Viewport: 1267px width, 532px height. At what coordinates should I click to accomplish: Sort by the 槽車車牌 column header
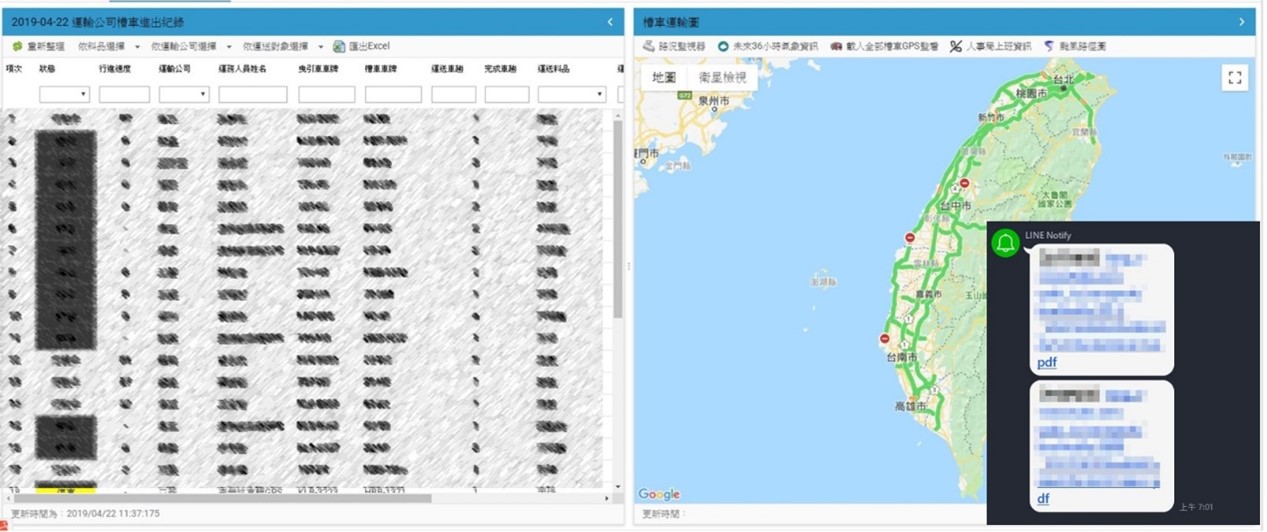point(382,68)
